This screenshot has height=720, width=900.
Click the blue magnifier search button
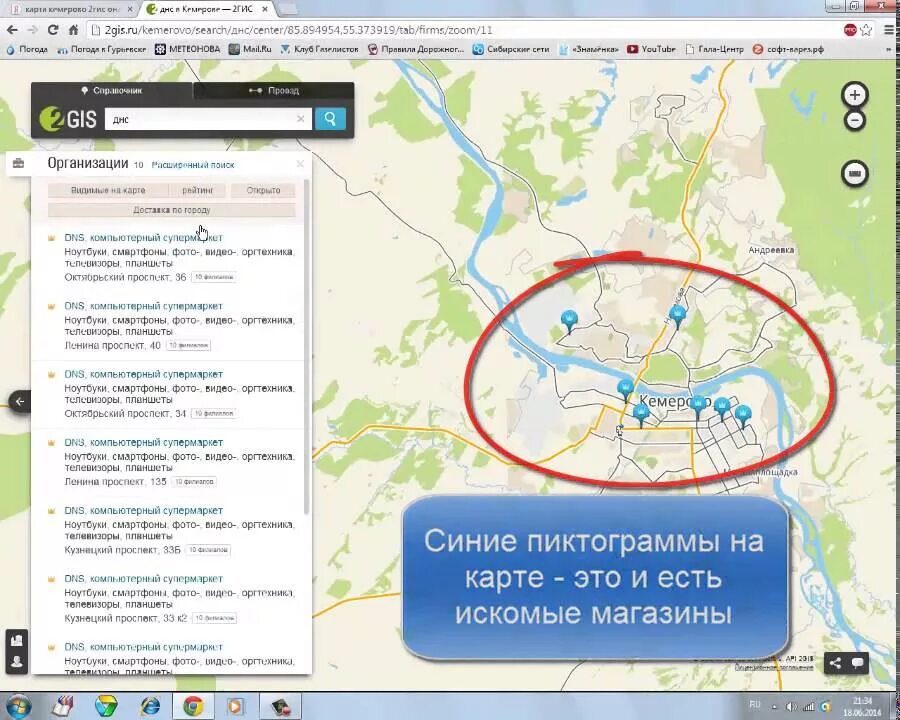[330, 119]
